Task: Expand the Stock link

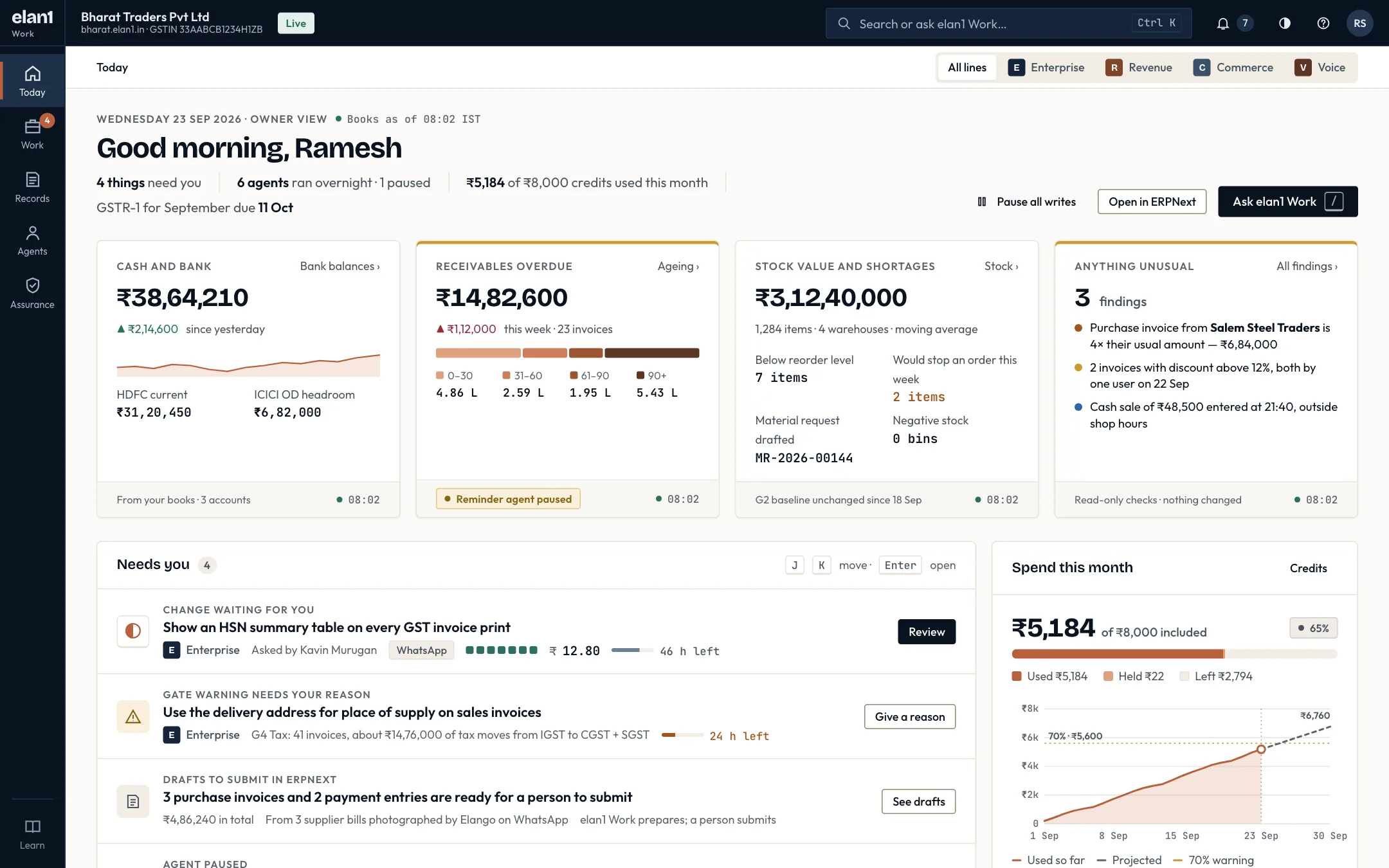Action: 1001,266
